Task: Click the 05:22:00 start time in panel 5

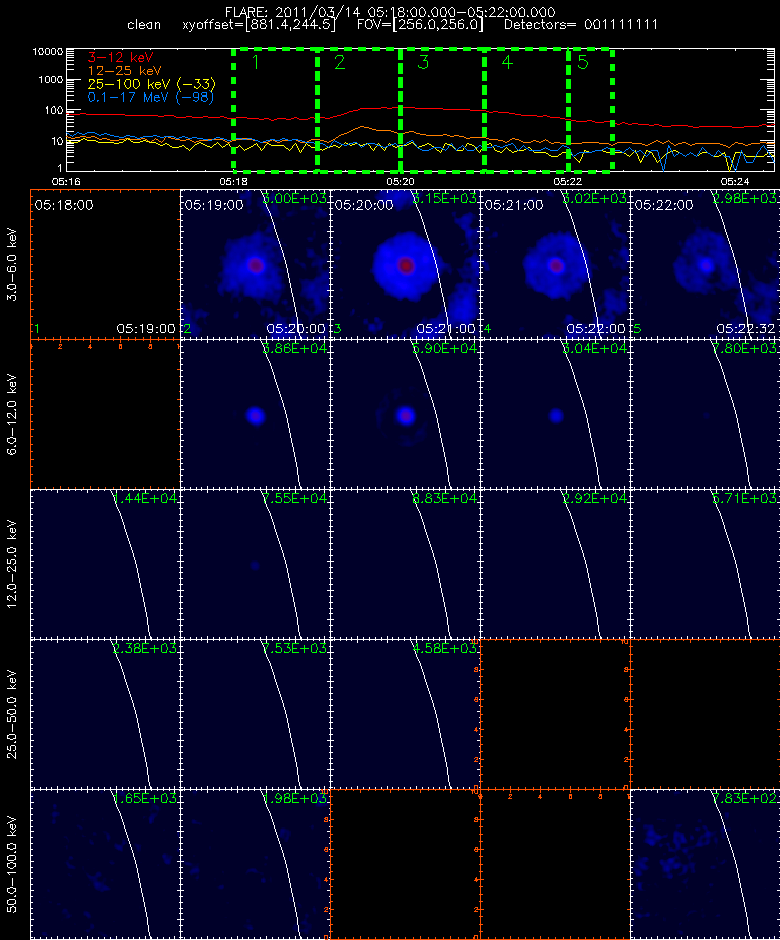Action: pyautogui.click(x=664, y=205)
